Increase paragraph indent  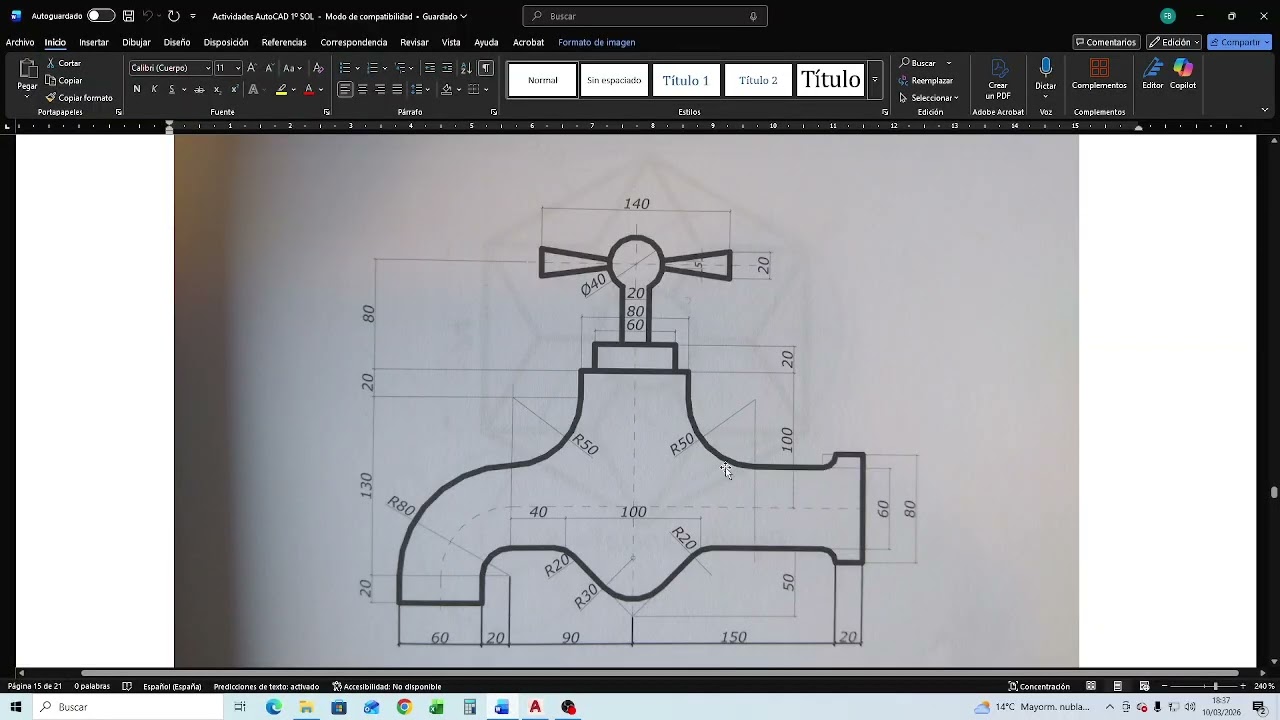(447, 68)
